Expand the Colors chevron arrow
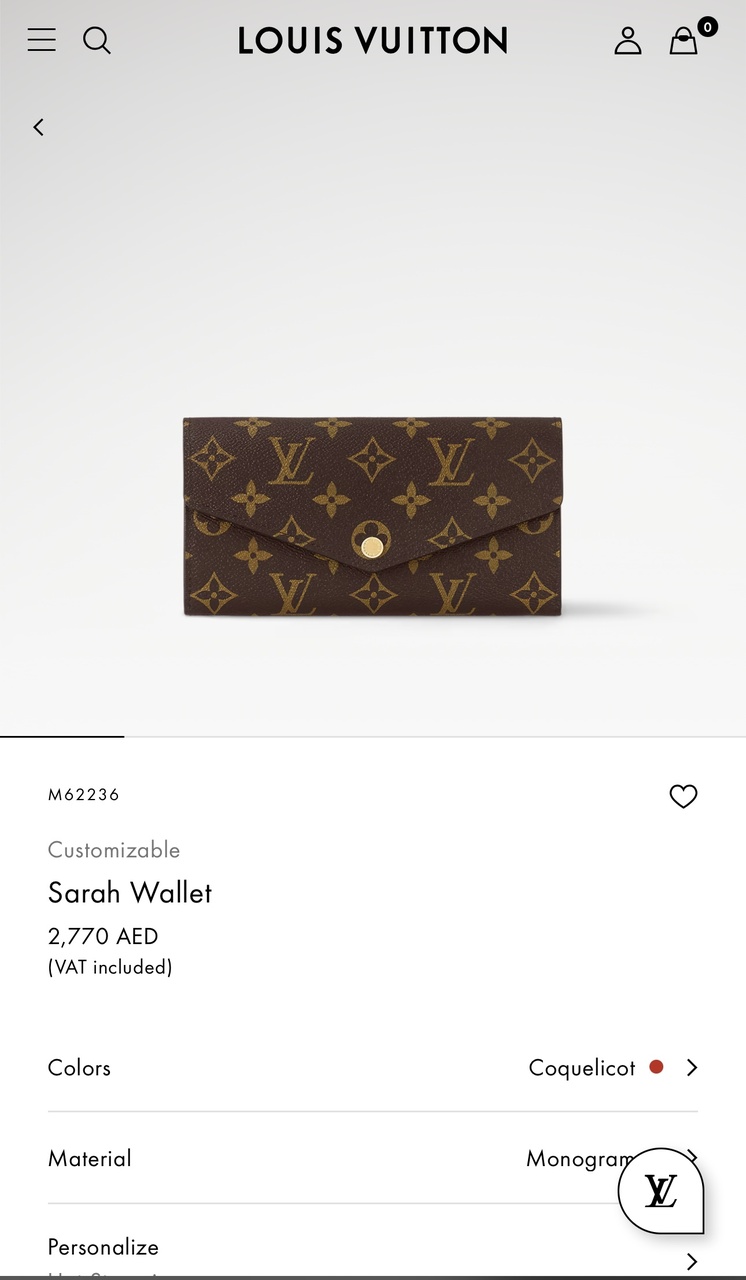 691,1067
